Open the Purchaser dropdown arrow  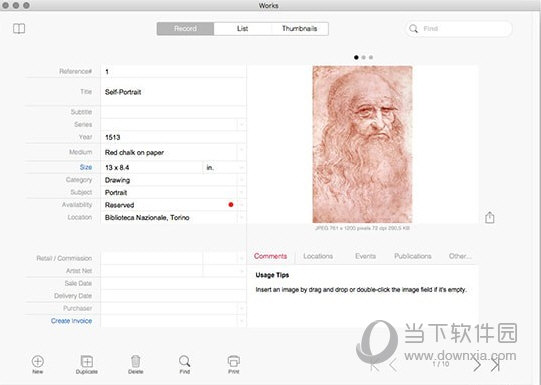242,308
